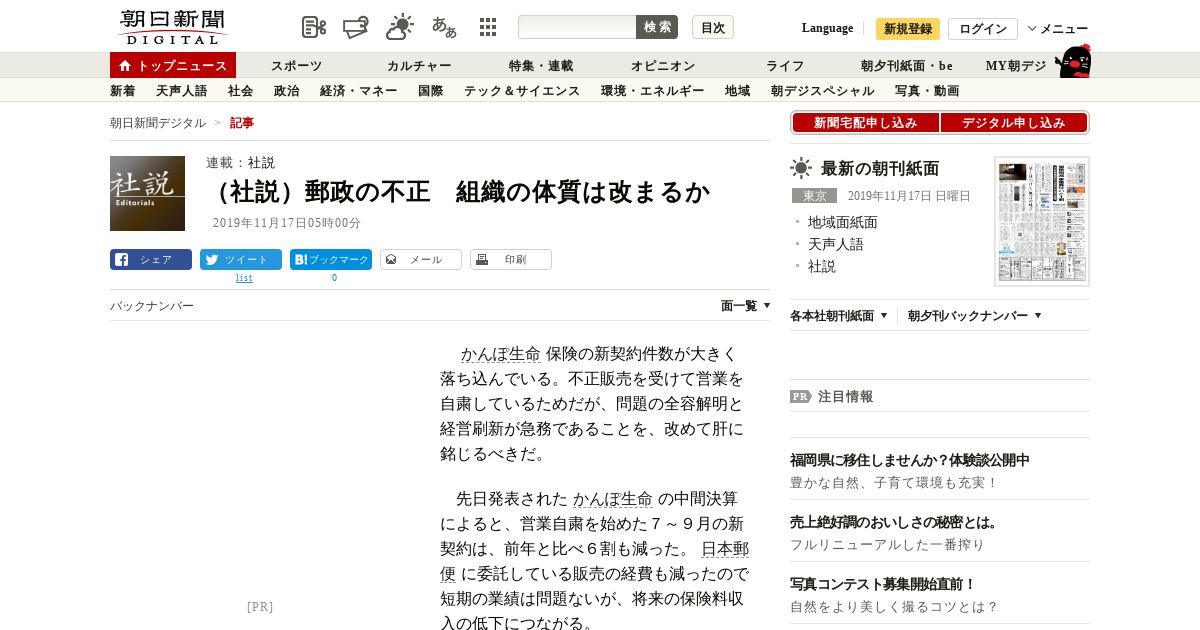
Task: Click the Asahi Shimbun Digital logo
Action: (x=172, y=27)
